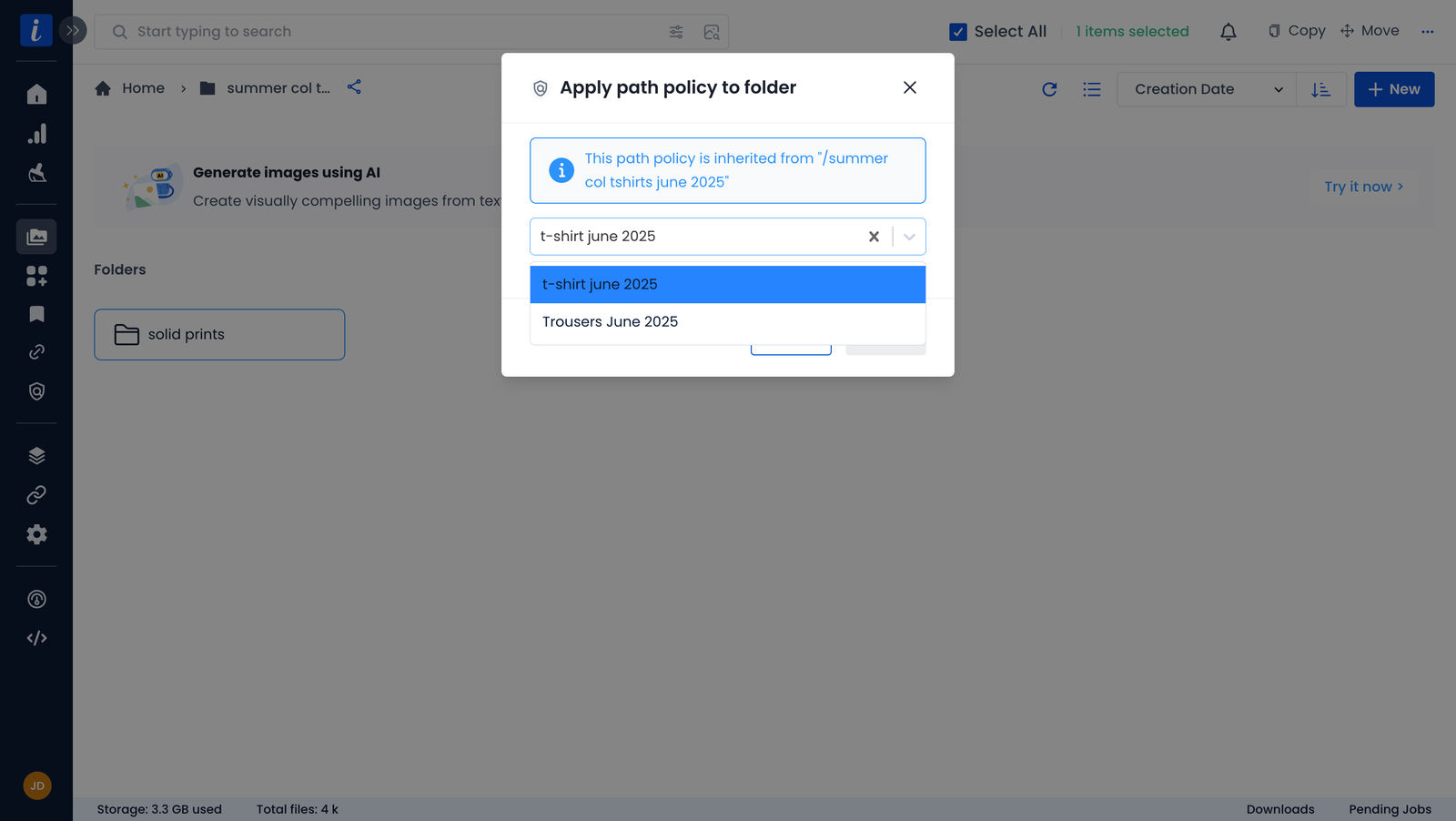
Task: Click the app logo icon
Action: click(36, 31)
